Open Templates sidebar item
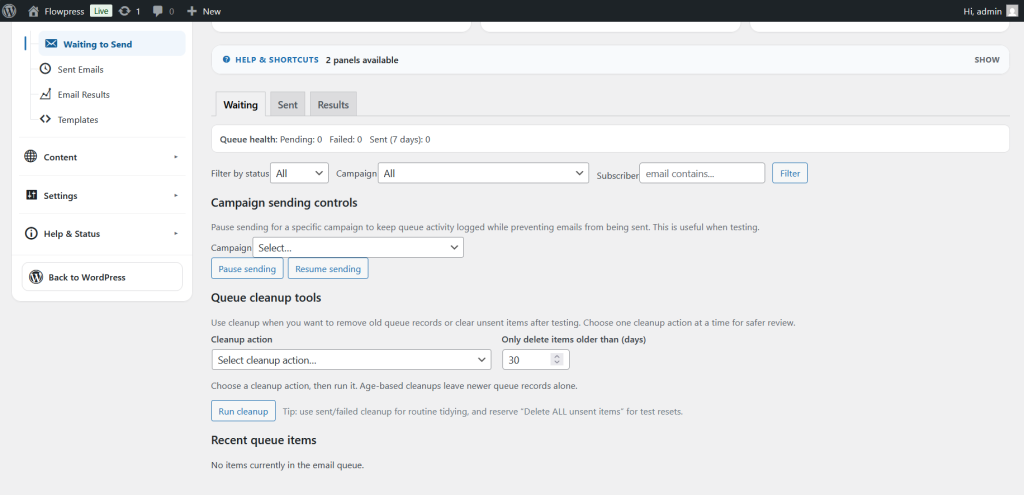This screenshot has height=495, width=1024. tap(78, 120)
